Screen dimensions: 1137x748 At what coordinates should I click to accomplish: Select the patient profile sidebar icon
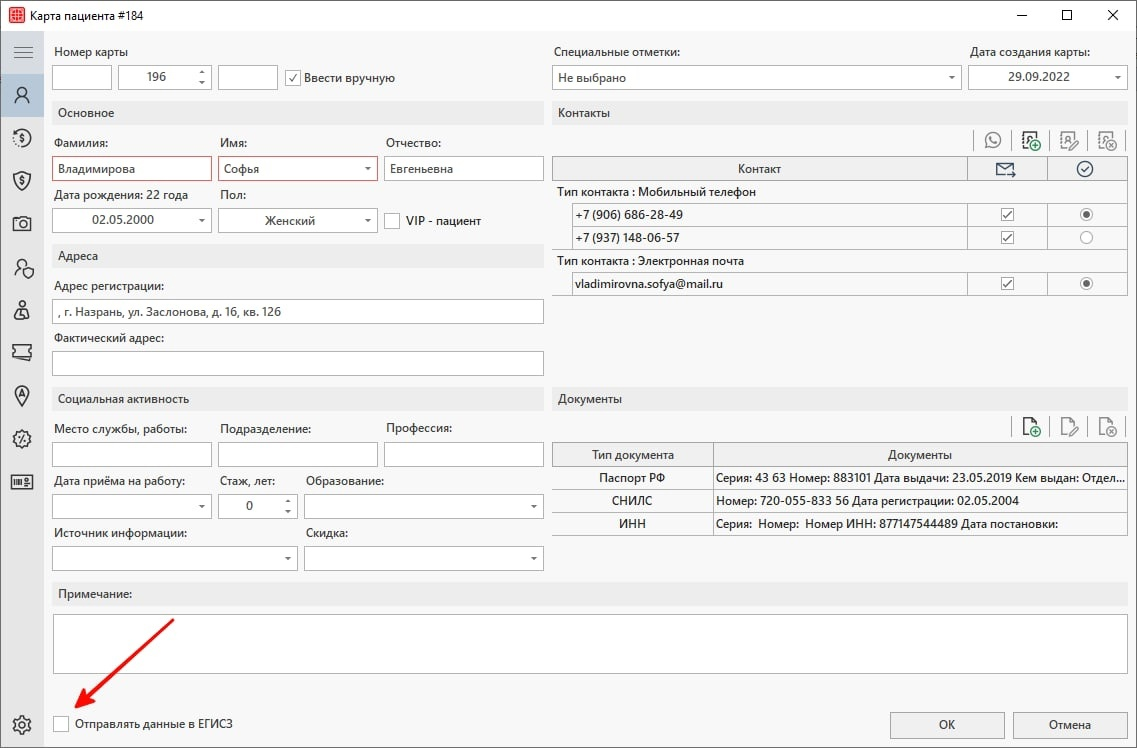pyautogui.click(x=22, y=95)
